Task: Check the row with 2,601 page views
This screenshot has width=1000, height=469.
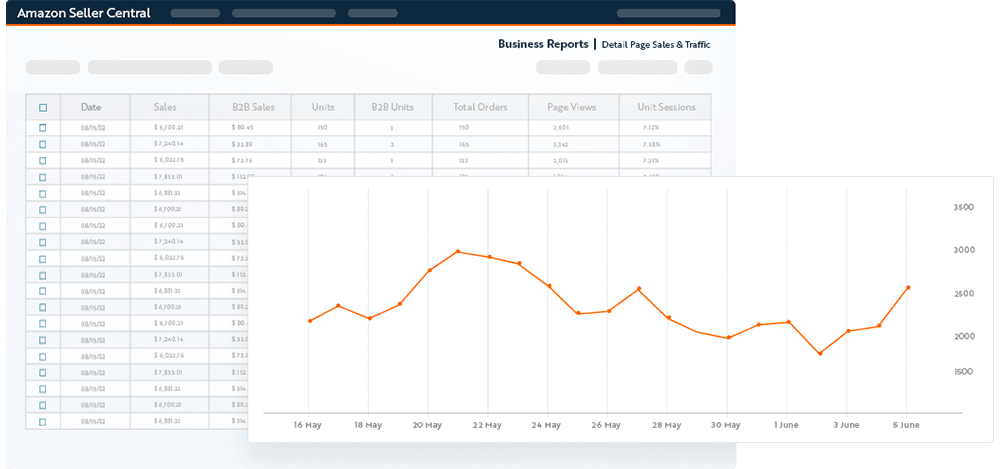Action: click(x=43, y=128)
